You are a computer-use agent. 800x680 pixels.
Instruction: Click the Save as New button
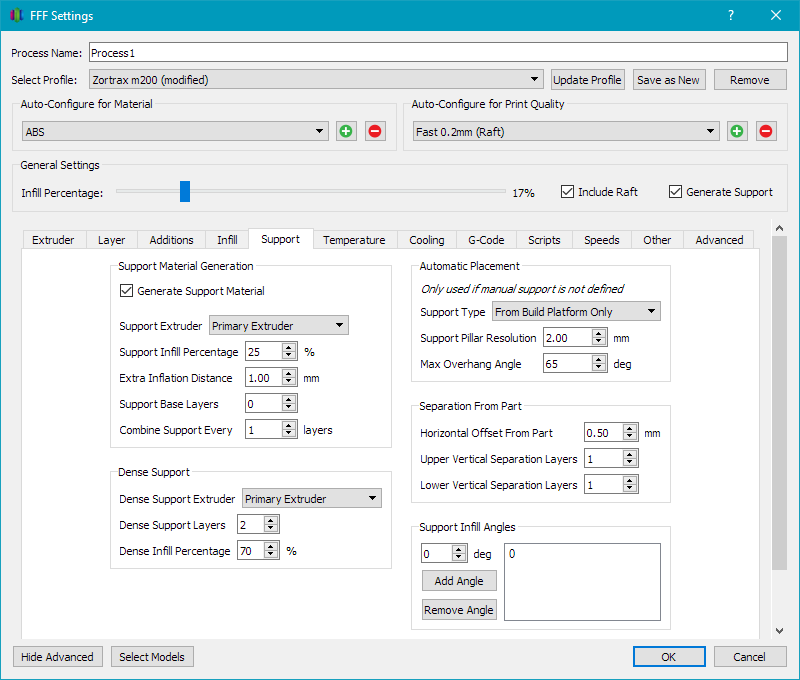tap(668, 80)
